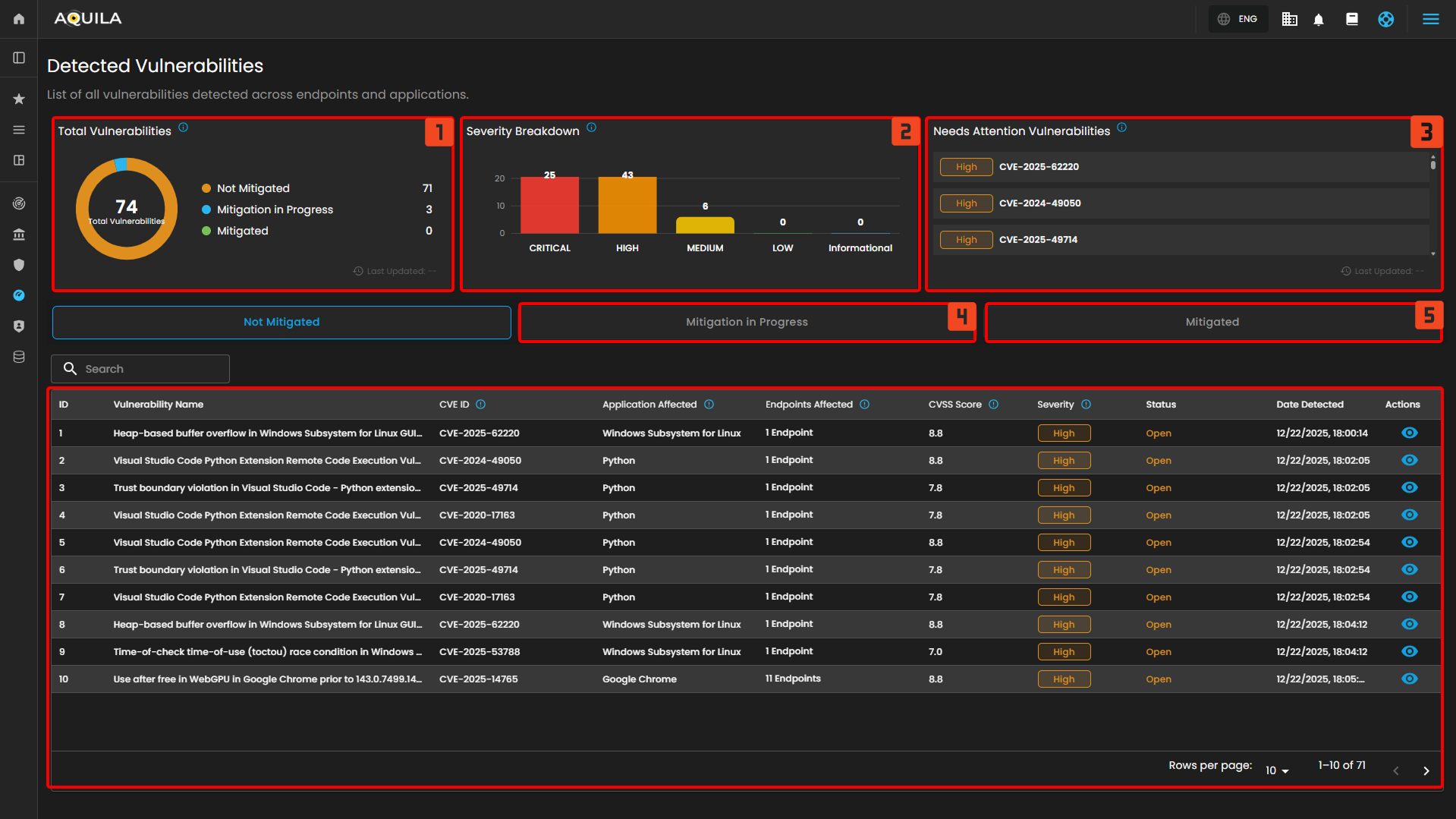Open the hamburger menu at top right
This screenshot has width=1456, height=819.
[1430, 20]
